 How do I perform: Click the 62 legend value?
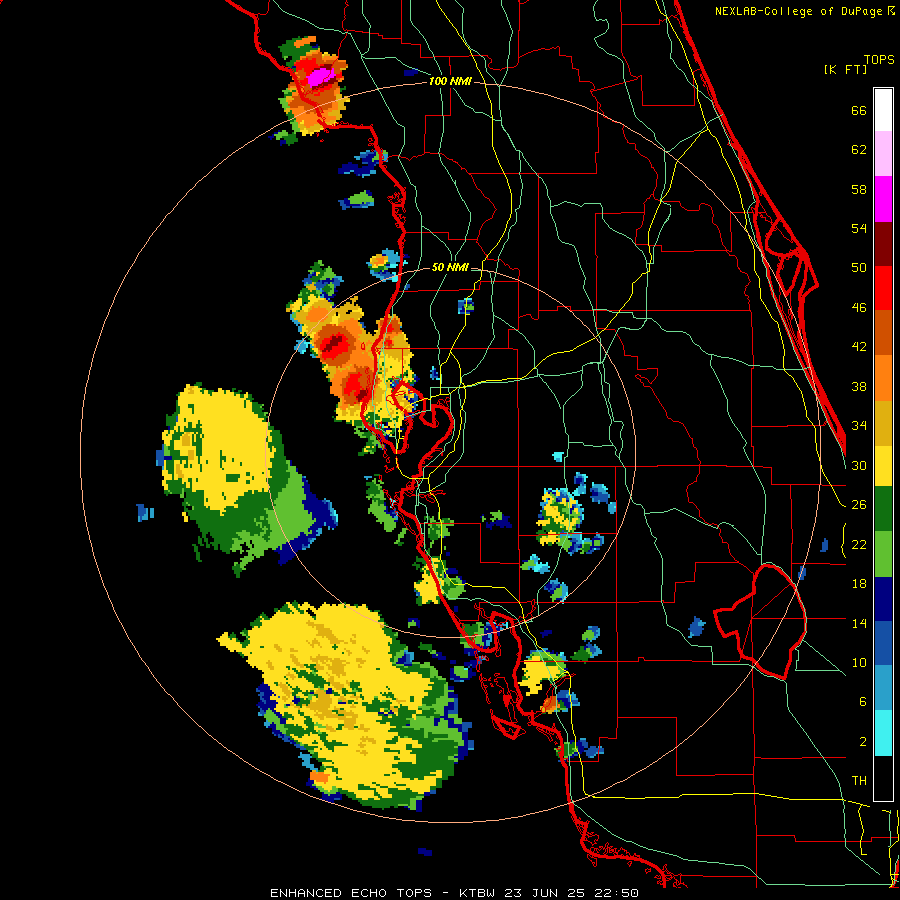pos(859,150)
